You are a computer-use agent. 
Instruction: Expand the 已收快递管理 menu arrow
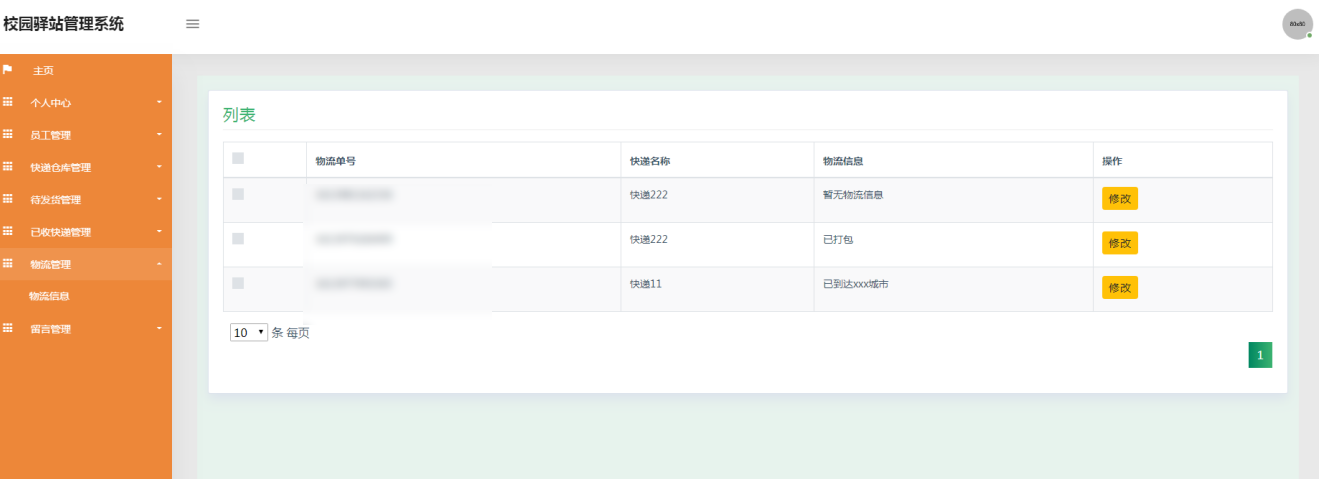click(x=159, y=232)
